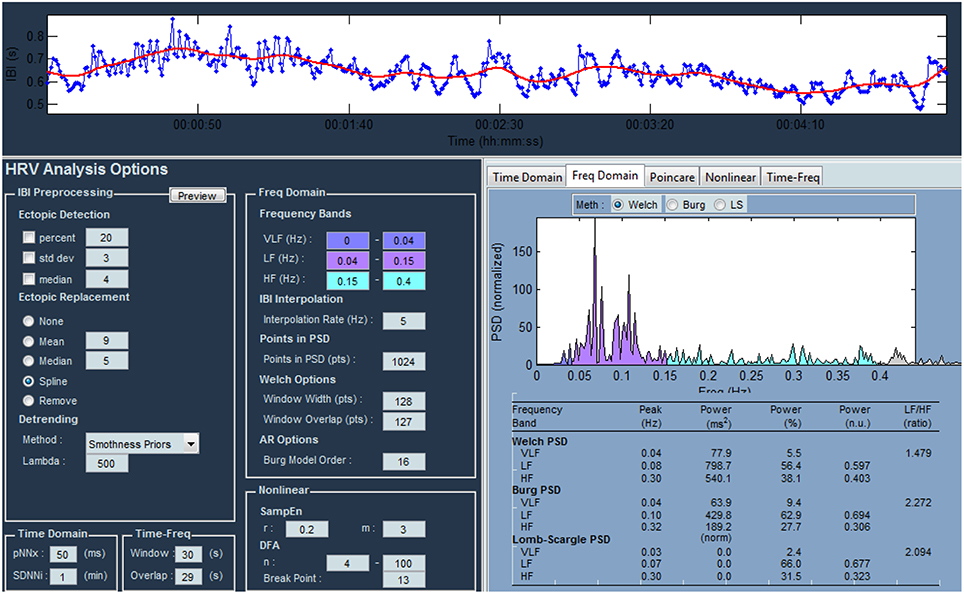
Task: Edit the DFA Break Point field
Action: pos(403,580)
